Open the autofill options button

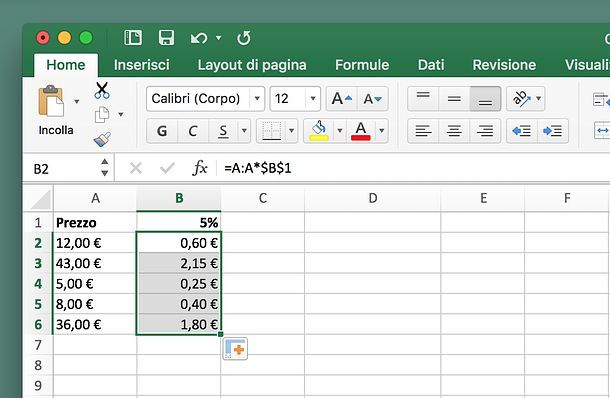point(235,349)
